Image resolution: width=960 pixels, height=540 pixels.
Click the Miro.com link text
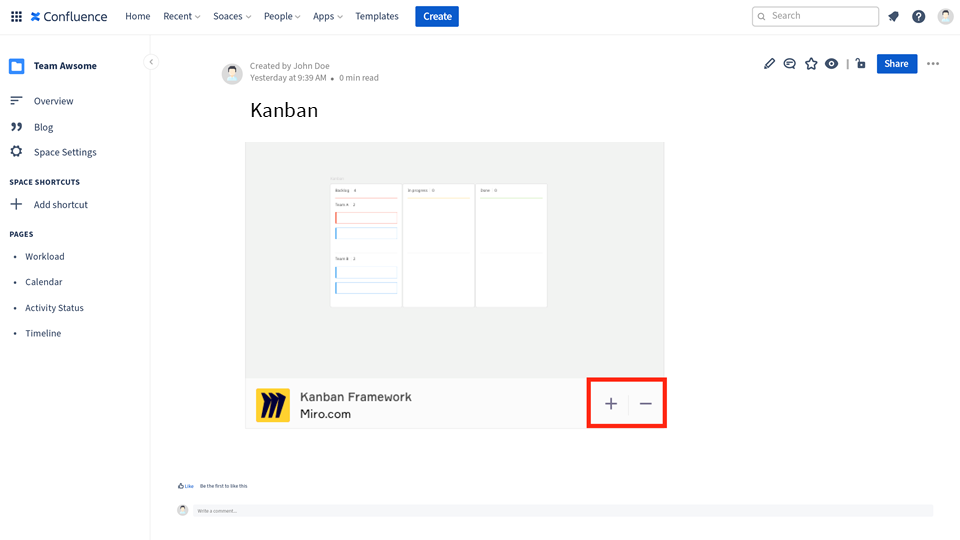(325, 414)
